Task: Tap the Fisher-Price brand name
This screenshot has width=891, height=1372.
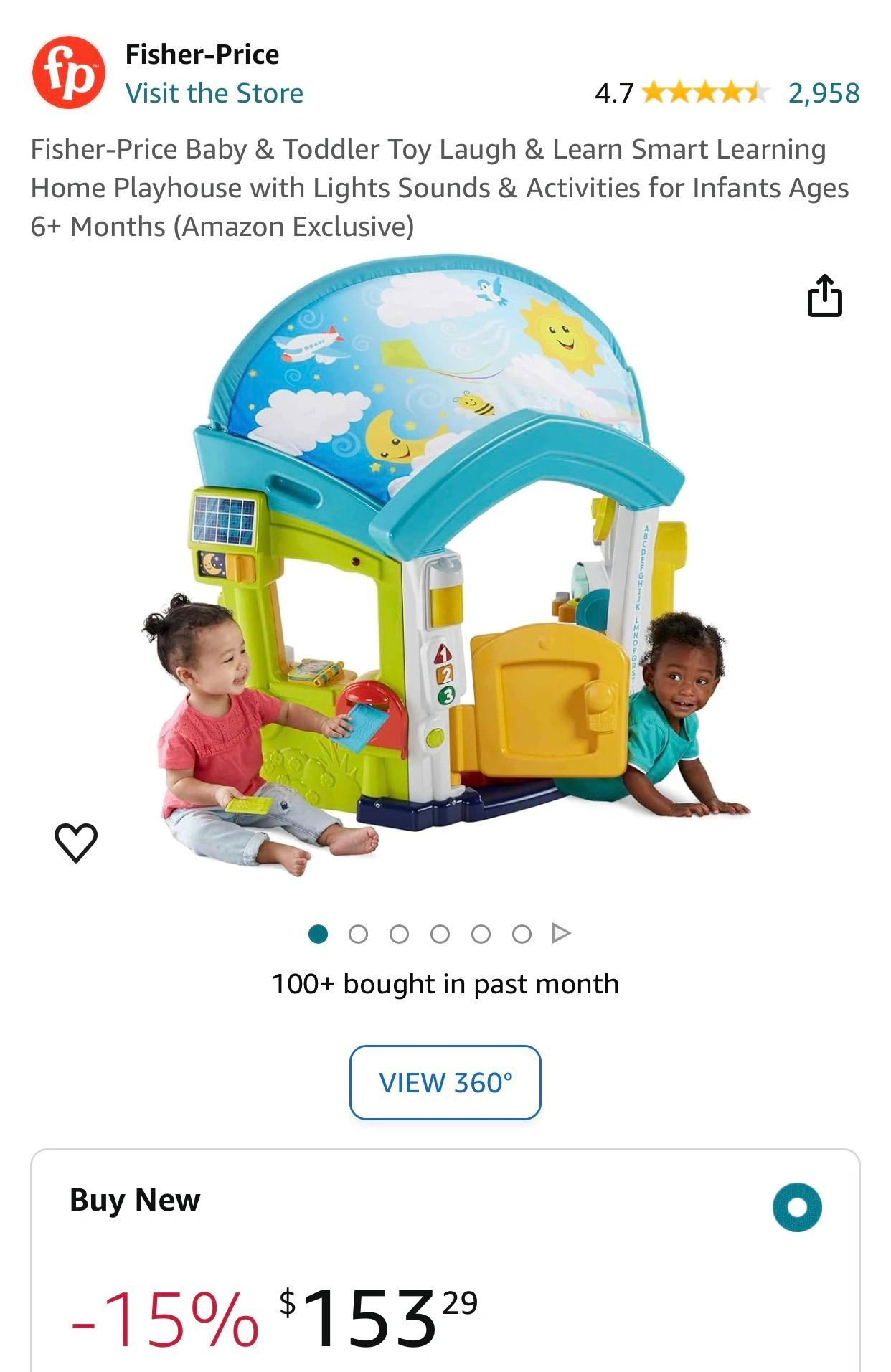Action: pos(202,55)
